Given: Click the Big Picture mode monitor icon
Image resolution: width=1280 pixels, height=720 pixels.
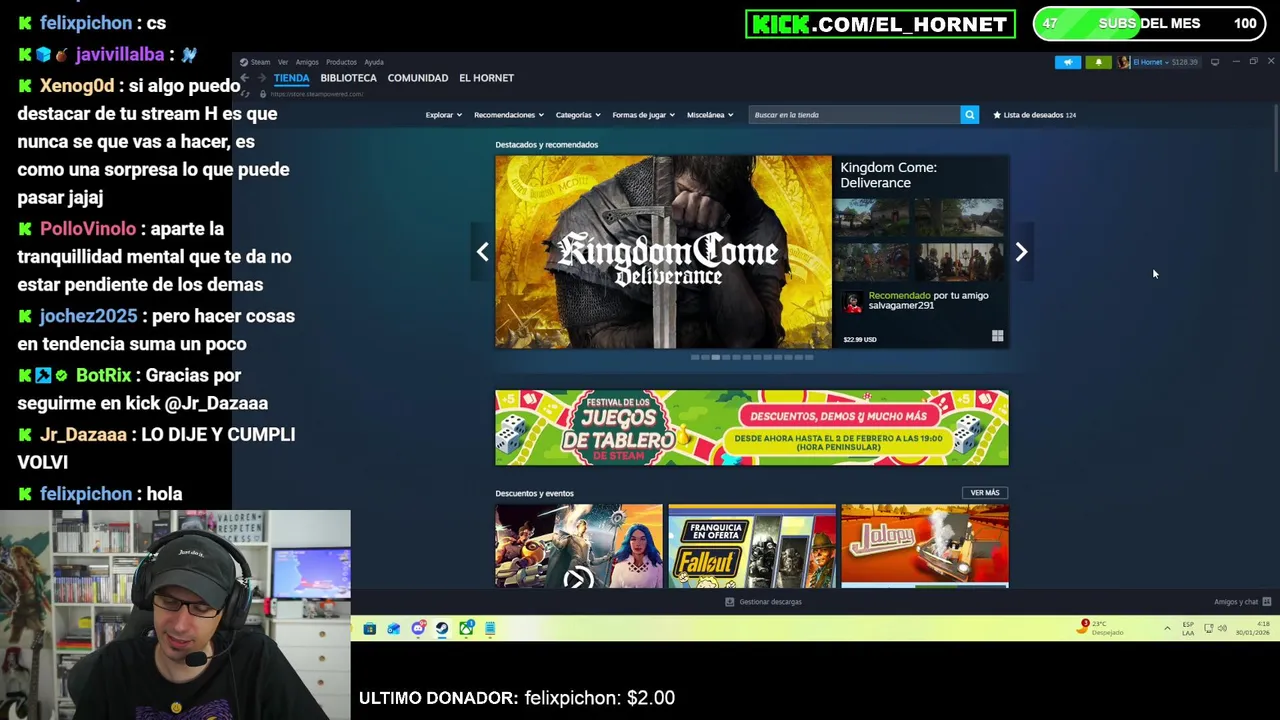Looking at the screenshot, I should click(x=1215, y=62).
